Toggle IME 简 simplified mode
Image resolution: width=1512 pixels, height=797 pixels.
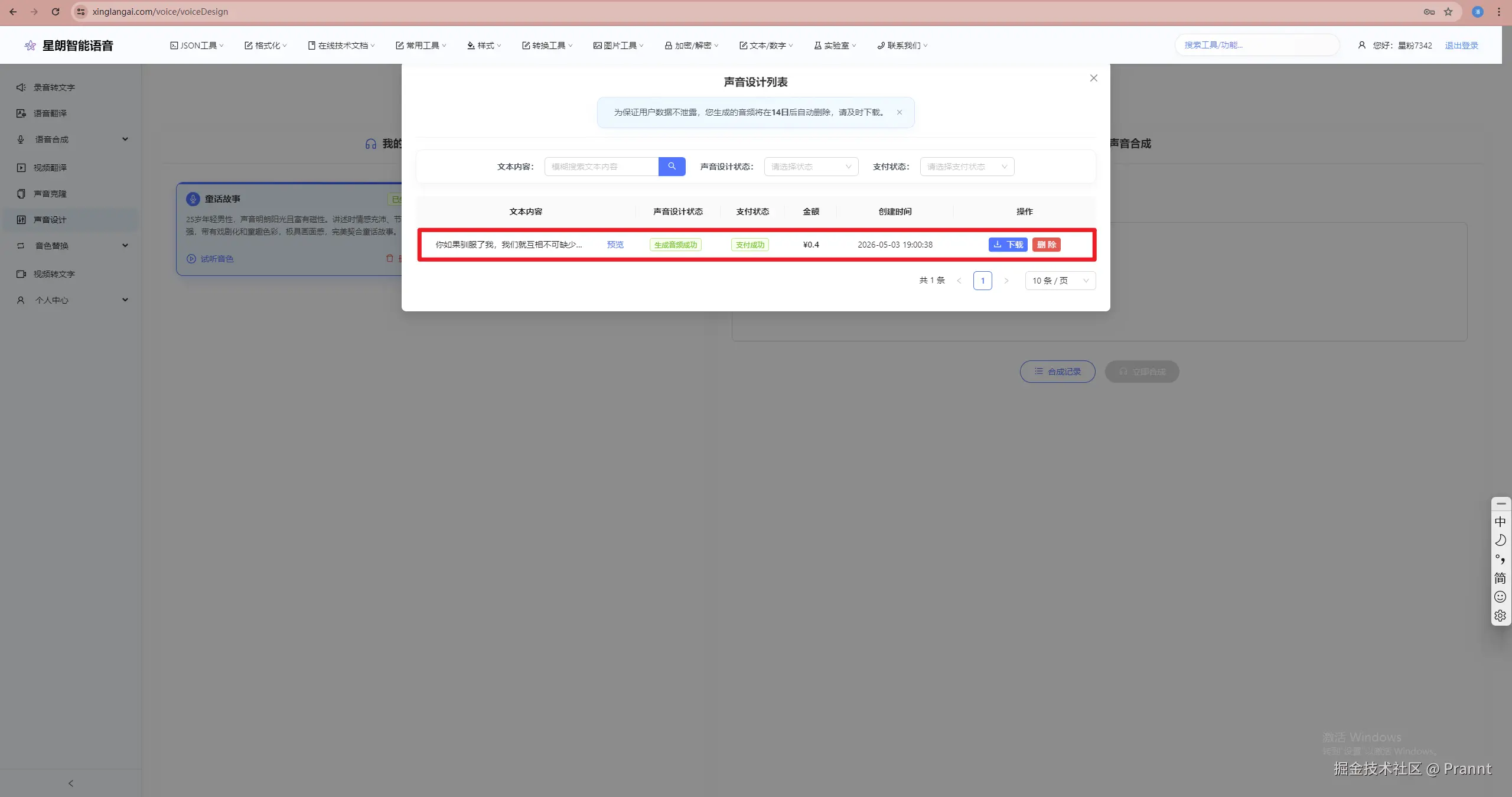click(1500, 578)
